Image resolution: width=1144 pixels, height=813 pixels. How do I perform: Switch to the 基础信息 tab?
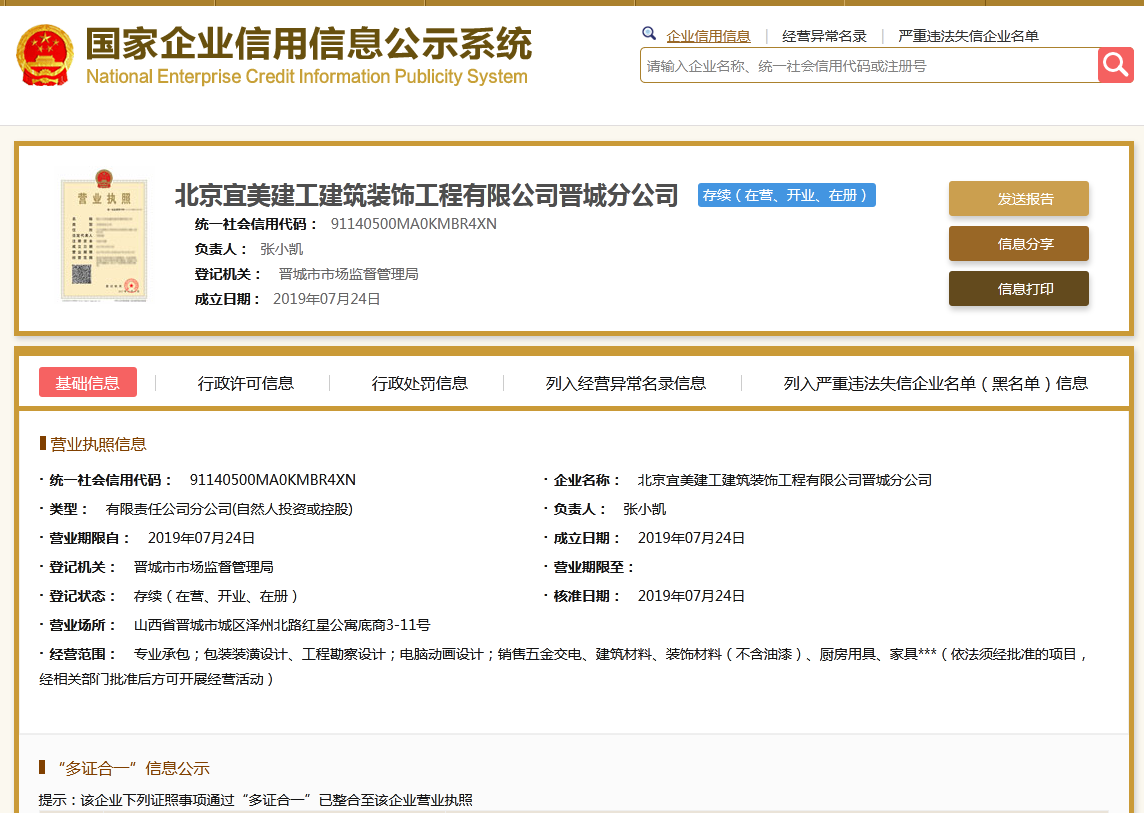pyautogui.click(x=88, y=382)
